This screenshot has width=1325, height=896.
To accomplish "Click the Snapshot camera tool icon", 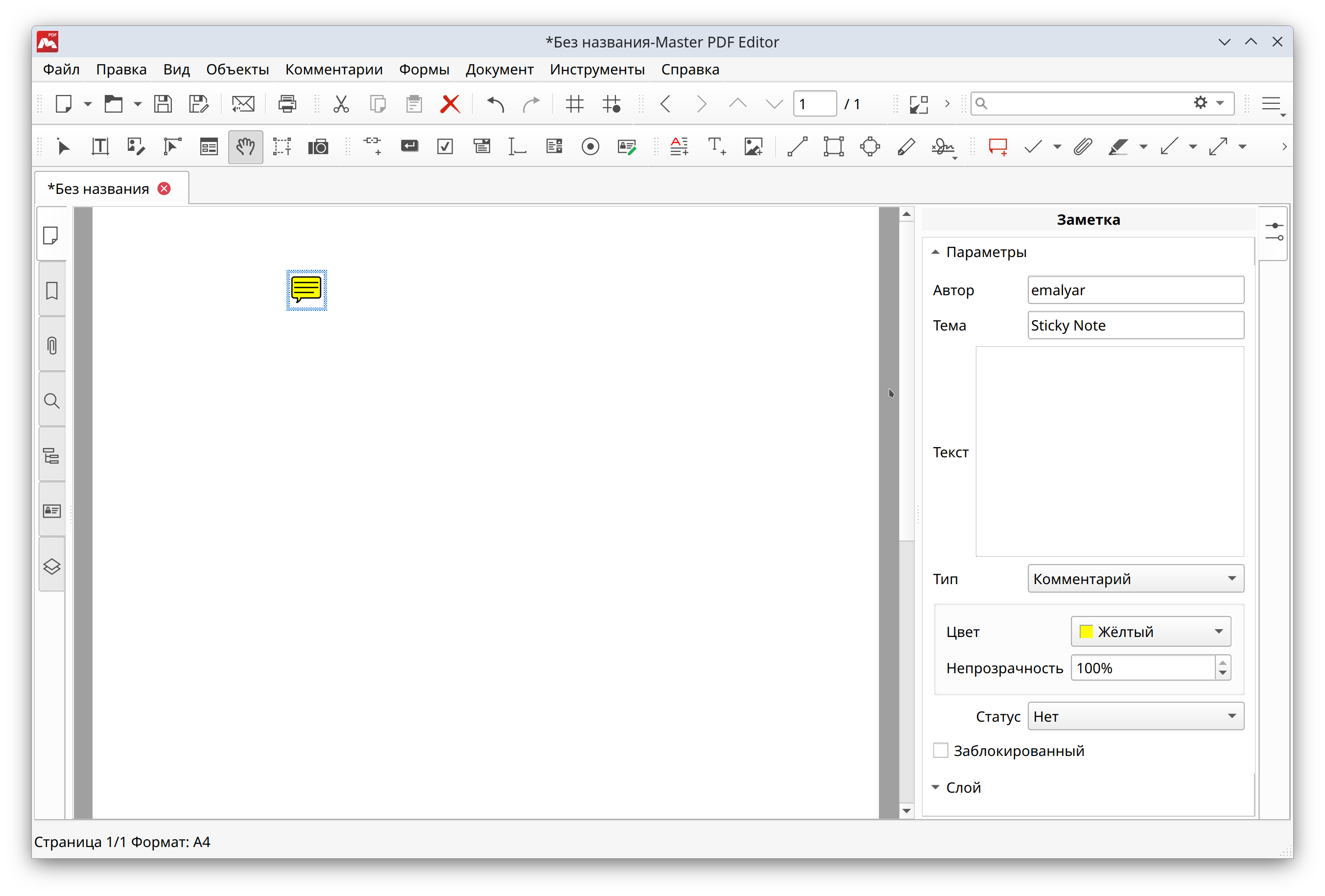I will [x=318, y=147].
